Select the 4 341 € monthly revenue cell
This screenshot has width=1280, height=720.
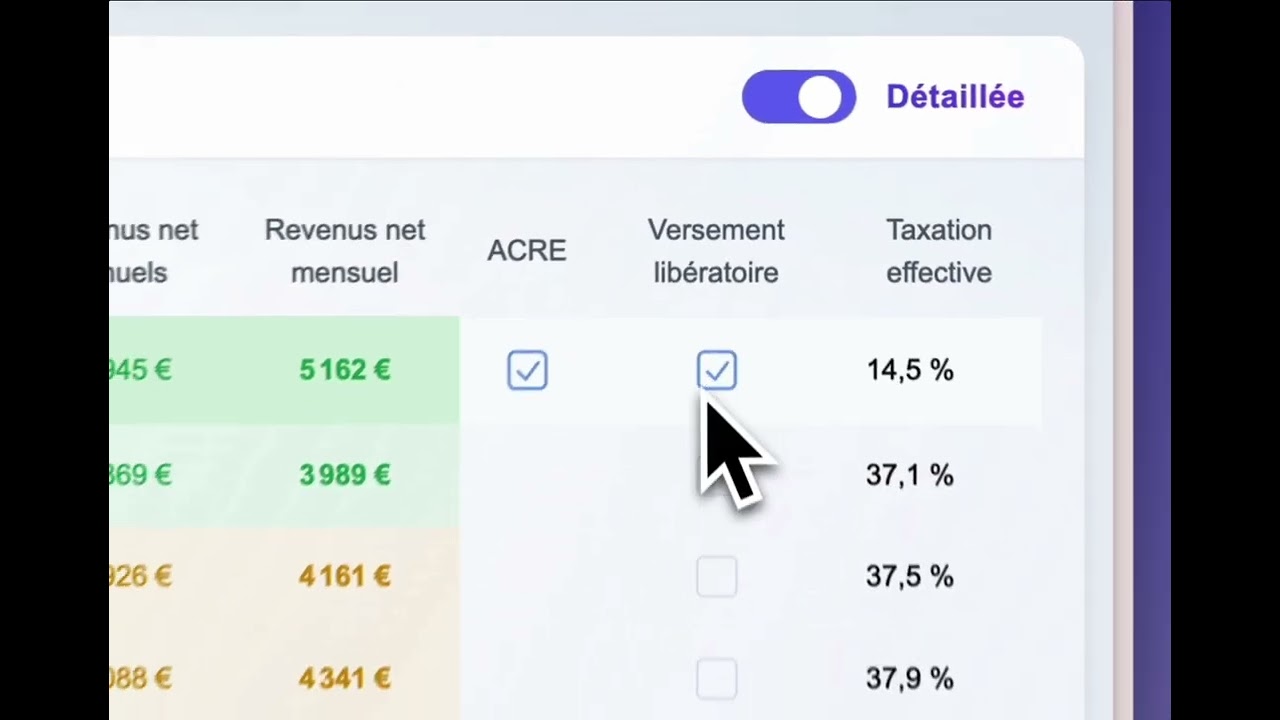pyautogui.click(x=345, y=679)
